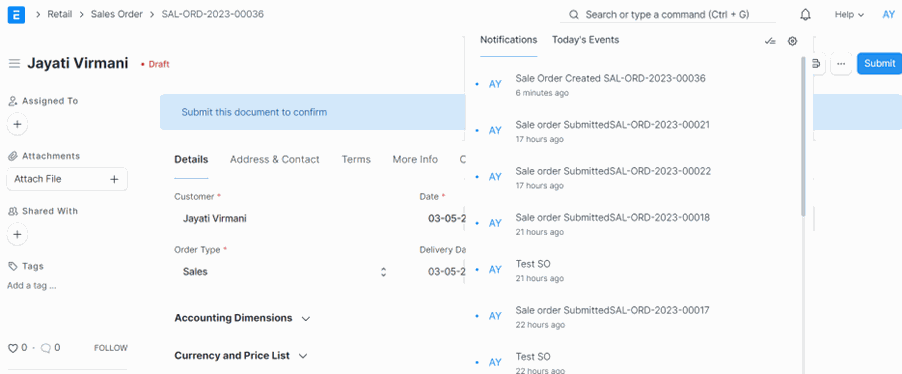Open the ERPNext home logo

pyautogui.click(x=16, y=14)
